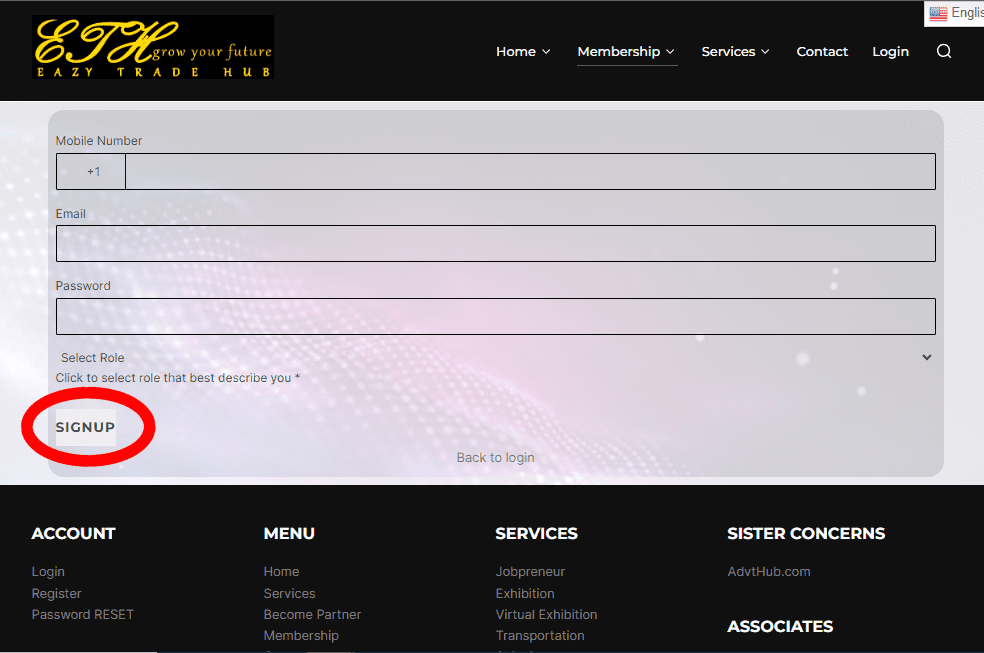This screenshot has height=653, width=984.
Task: Visit the AdvtHub.com sister site link
Action: [768, 572]
